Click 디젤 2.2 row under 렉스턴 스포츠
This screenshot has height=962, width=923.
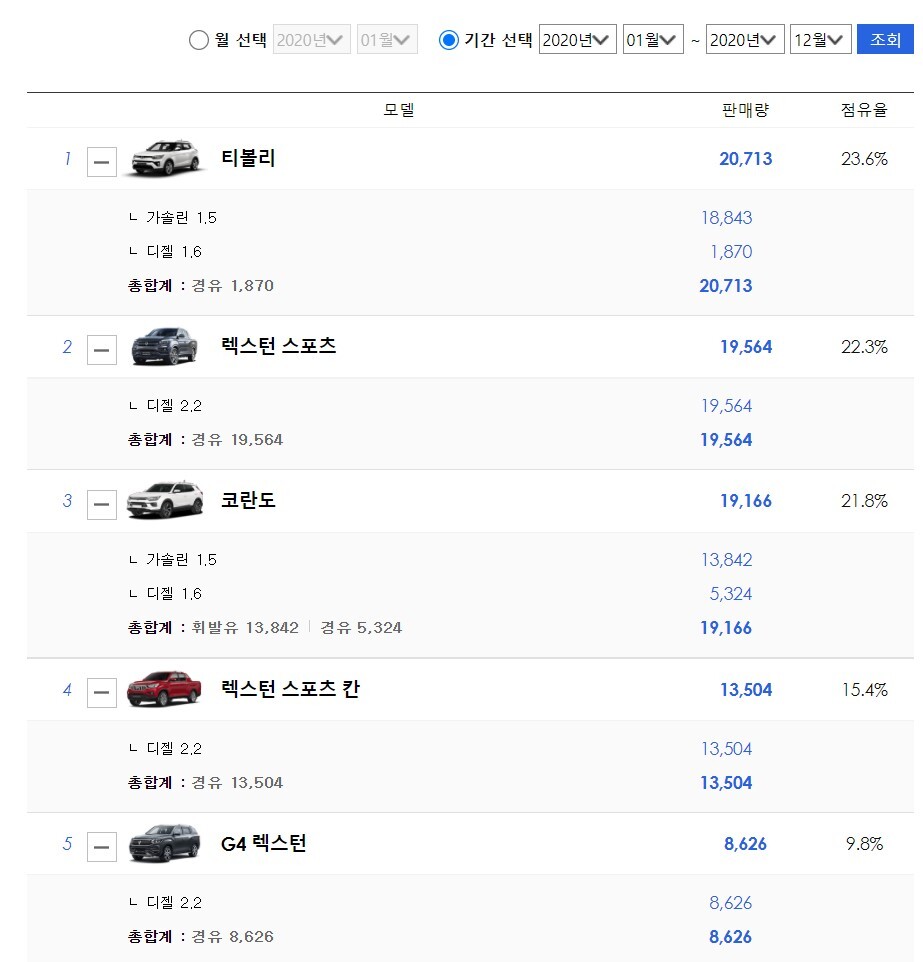tap(165, 406)
